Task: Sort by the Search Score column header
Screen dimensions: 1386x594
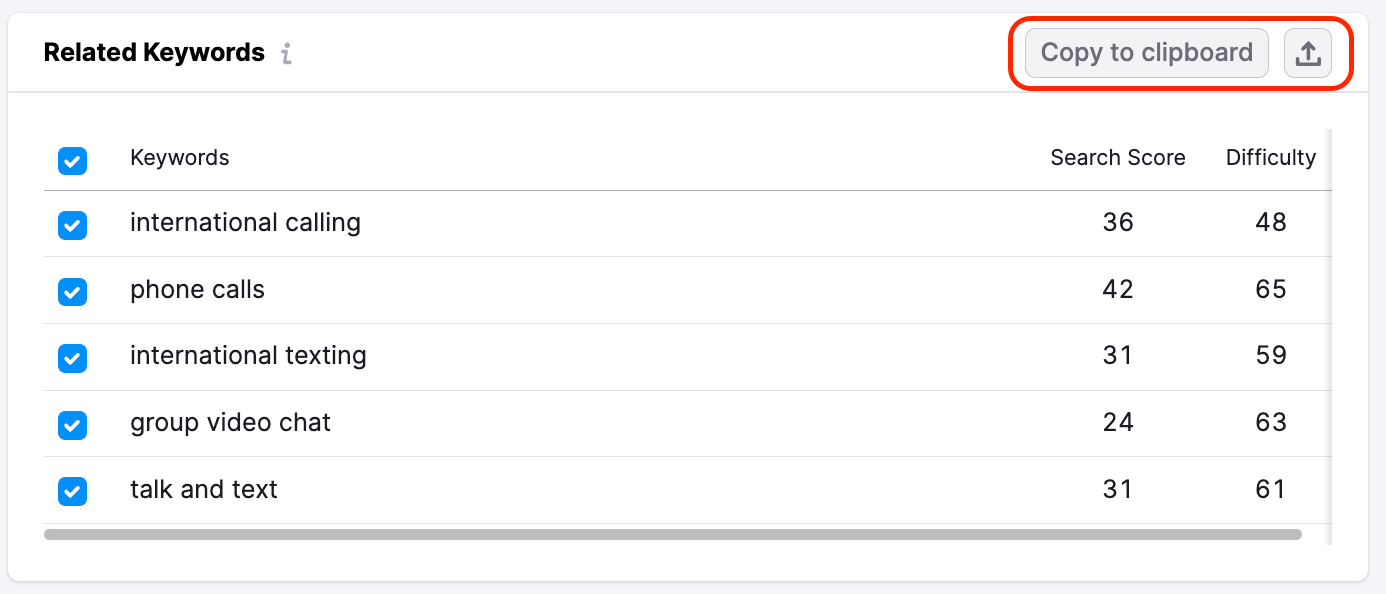Action: click(x=1117, y=157)
